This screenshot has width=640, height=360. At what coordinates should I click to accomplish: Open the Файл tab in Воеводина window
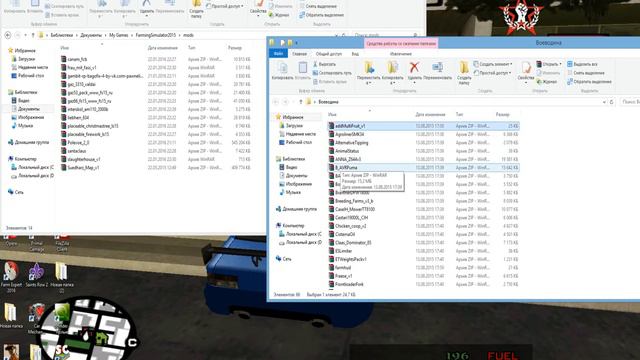(278, 54)
